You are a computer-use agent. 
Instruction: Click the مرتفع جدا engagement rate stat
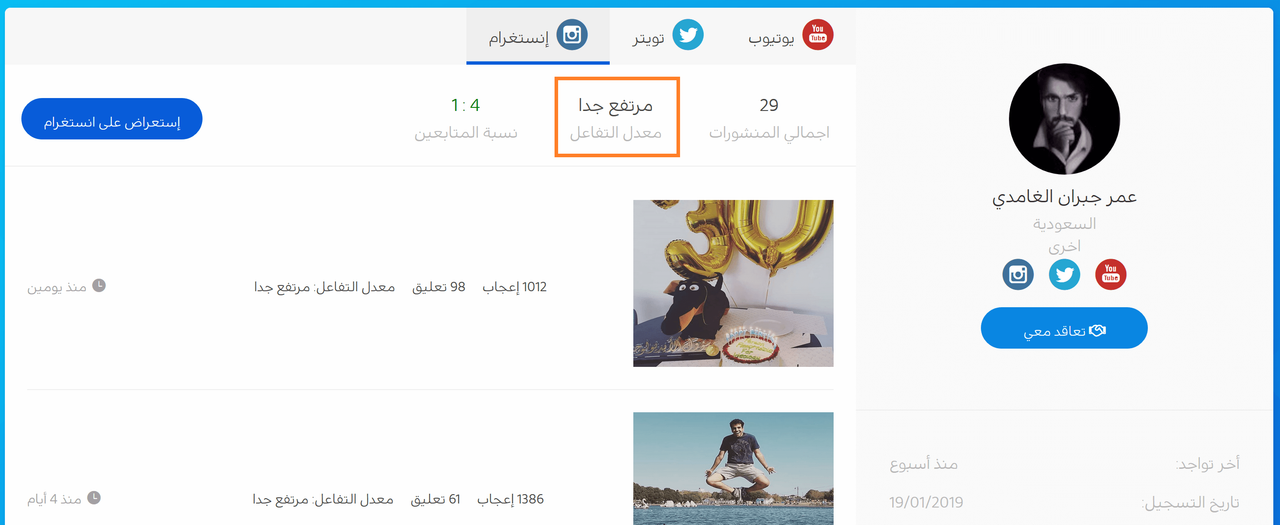pyautogui.click(x=616, y=118)
